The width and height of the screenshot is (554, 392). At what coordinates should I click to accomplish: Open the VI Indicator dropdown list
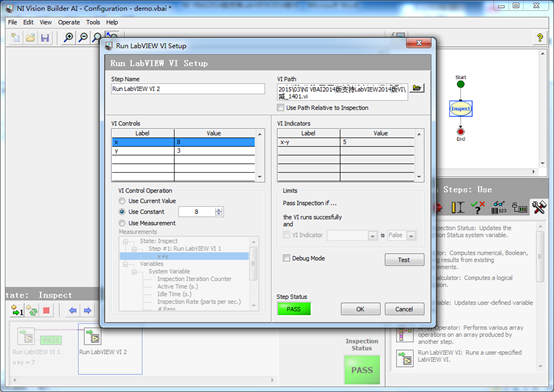372,235
